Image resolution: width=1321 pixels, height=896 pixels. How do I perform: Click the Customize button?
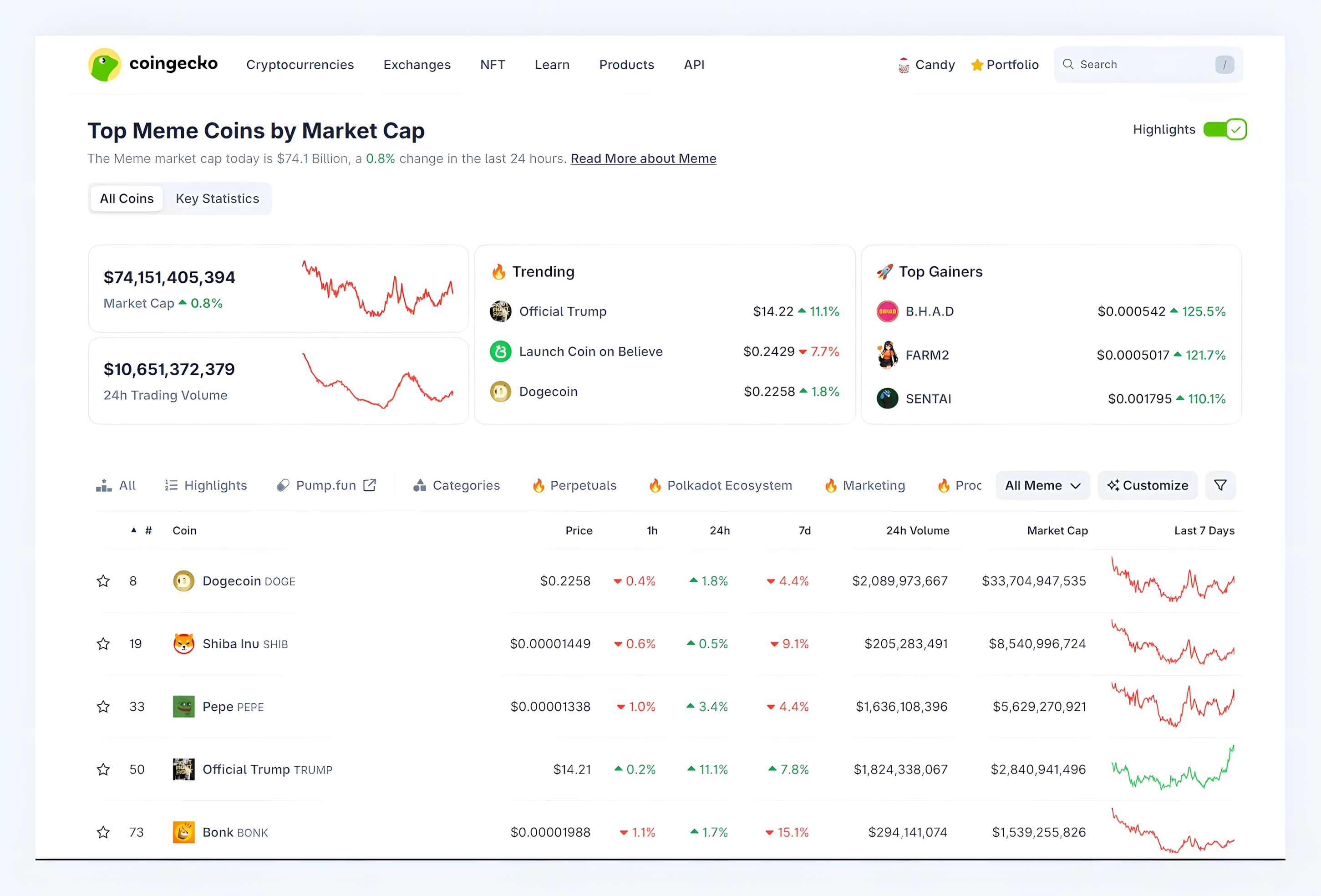(1148, 485)
